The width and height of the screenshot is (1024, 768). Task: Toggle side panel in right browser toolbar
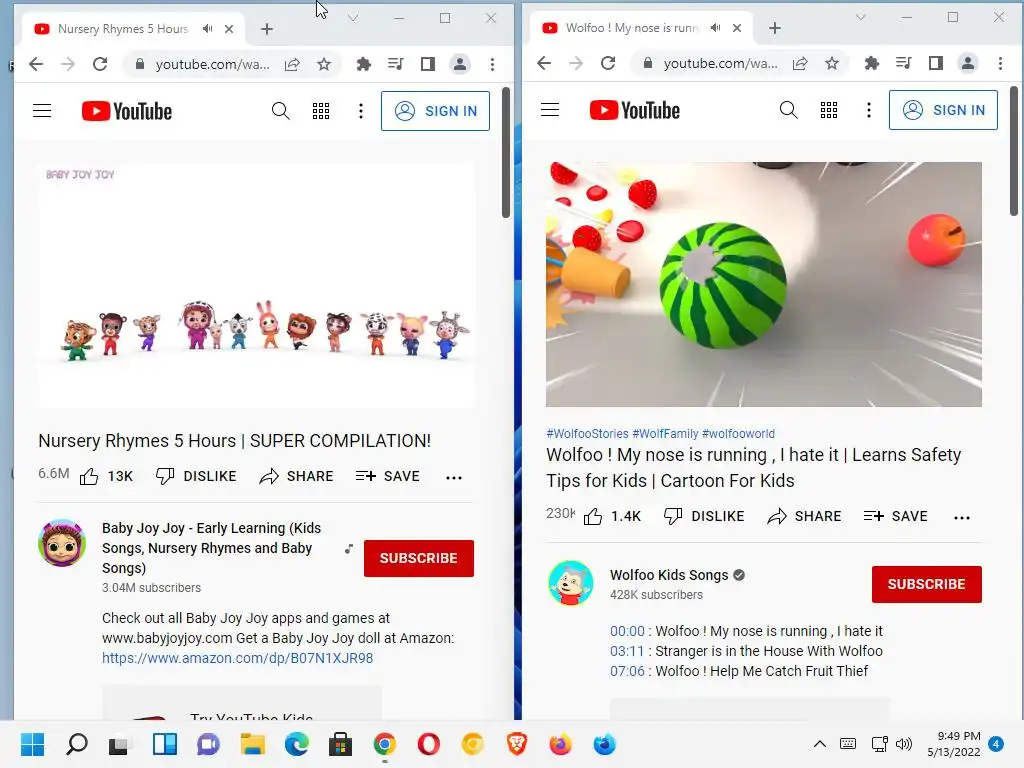tap(936, 63)
